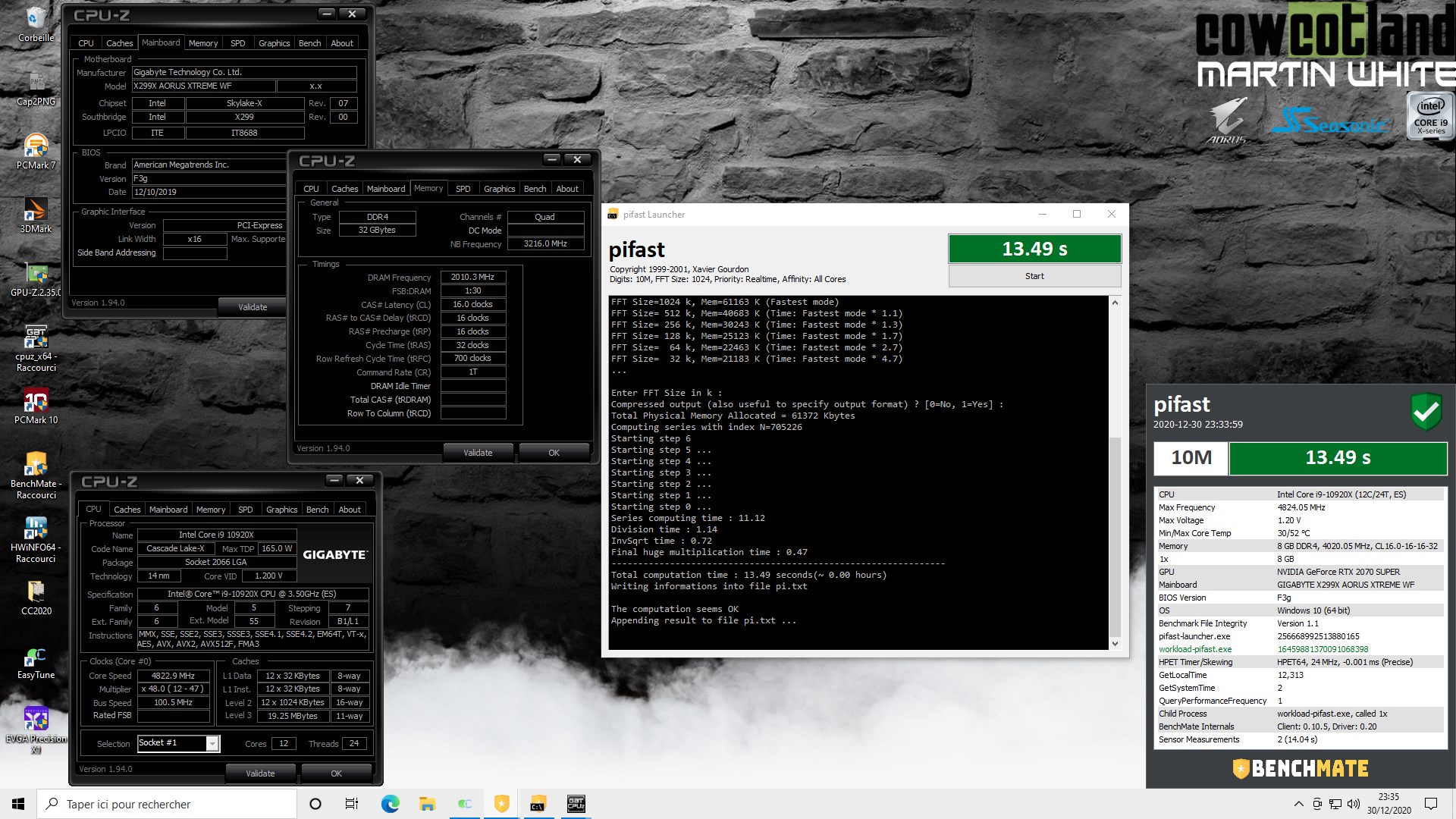Click the DRAM Frequency 2010.3 MHz field
Image resolution: width=1456 pixels, height=819 pixels.
click(472, 278)
